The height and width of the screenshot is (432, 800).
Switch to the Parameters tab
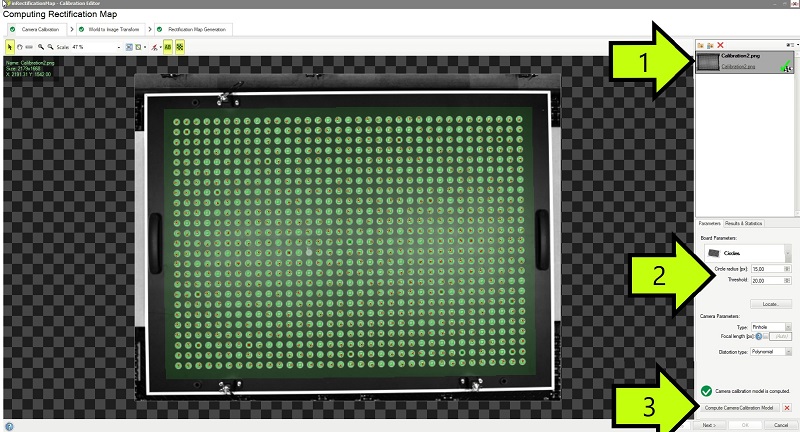click(x=709, y=223)
